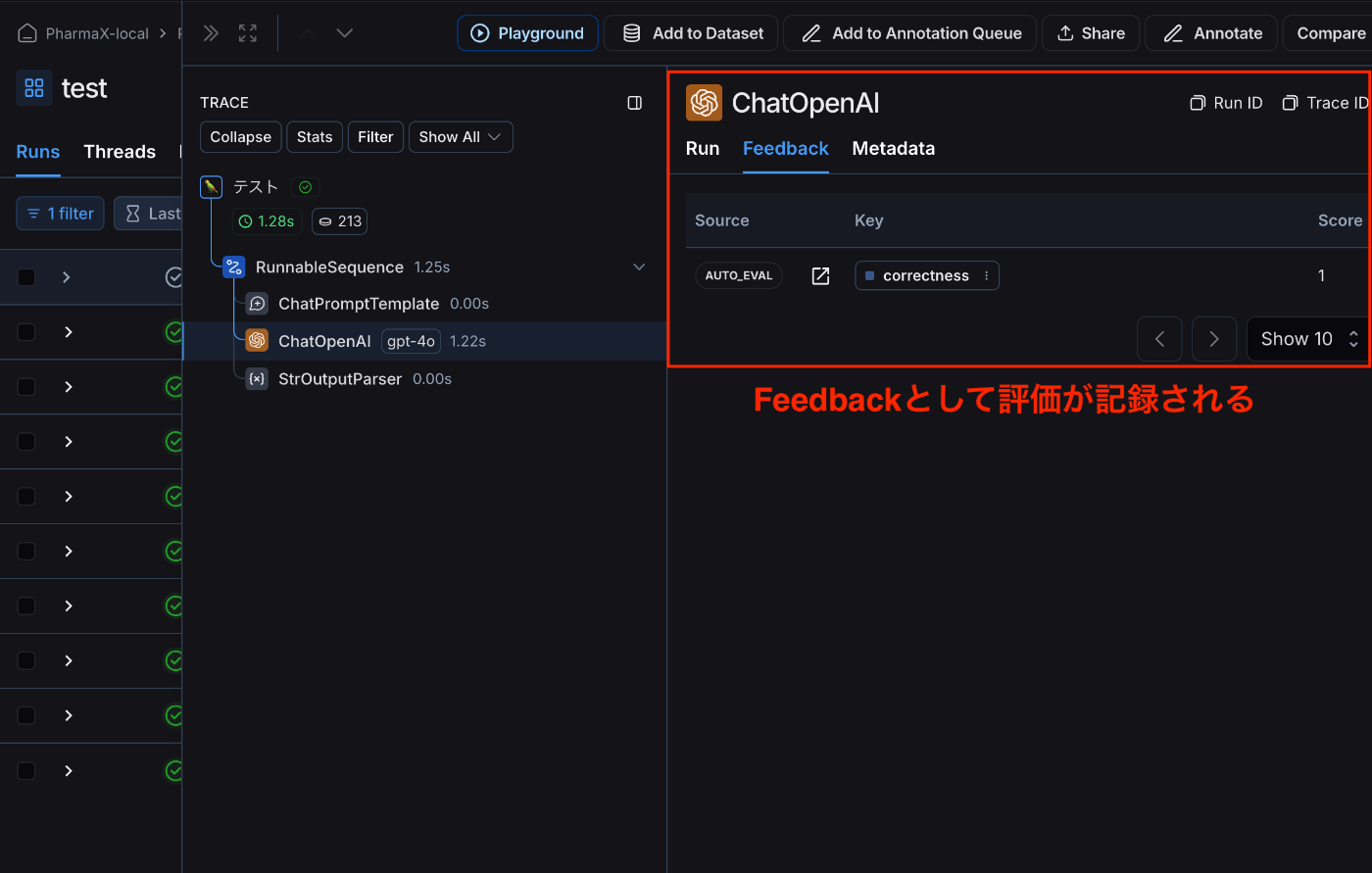Switch to the Feedback tab
1372x873 pixels.
click(x=786, y=149)
